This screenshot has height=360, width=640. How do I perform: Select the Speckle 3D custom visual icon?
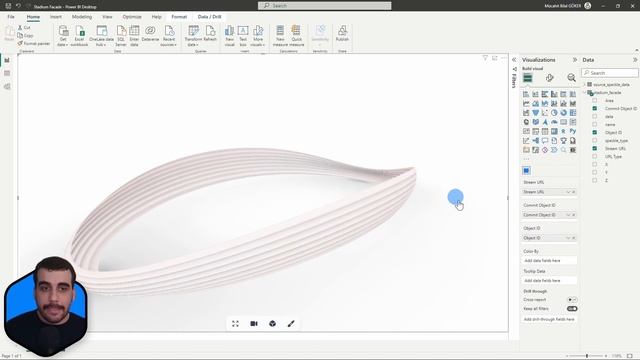[x=527, y=171]
